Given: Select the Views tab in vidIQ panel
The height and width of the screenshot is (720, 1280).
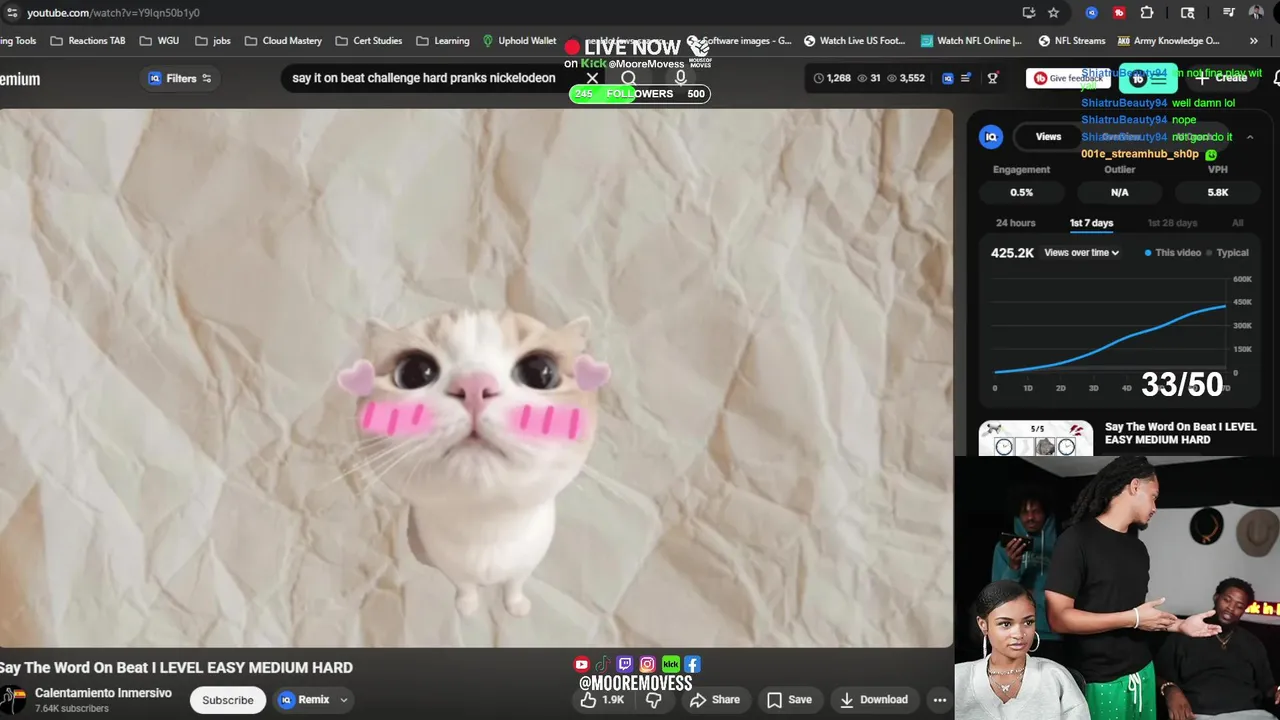Looking at the screenshot, I should [x=1048, y=137].
